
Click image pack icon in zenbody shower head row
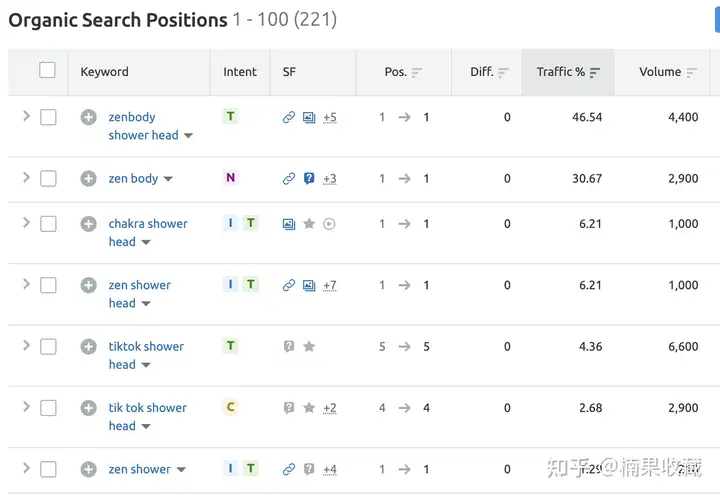click(x=309, y=117)
